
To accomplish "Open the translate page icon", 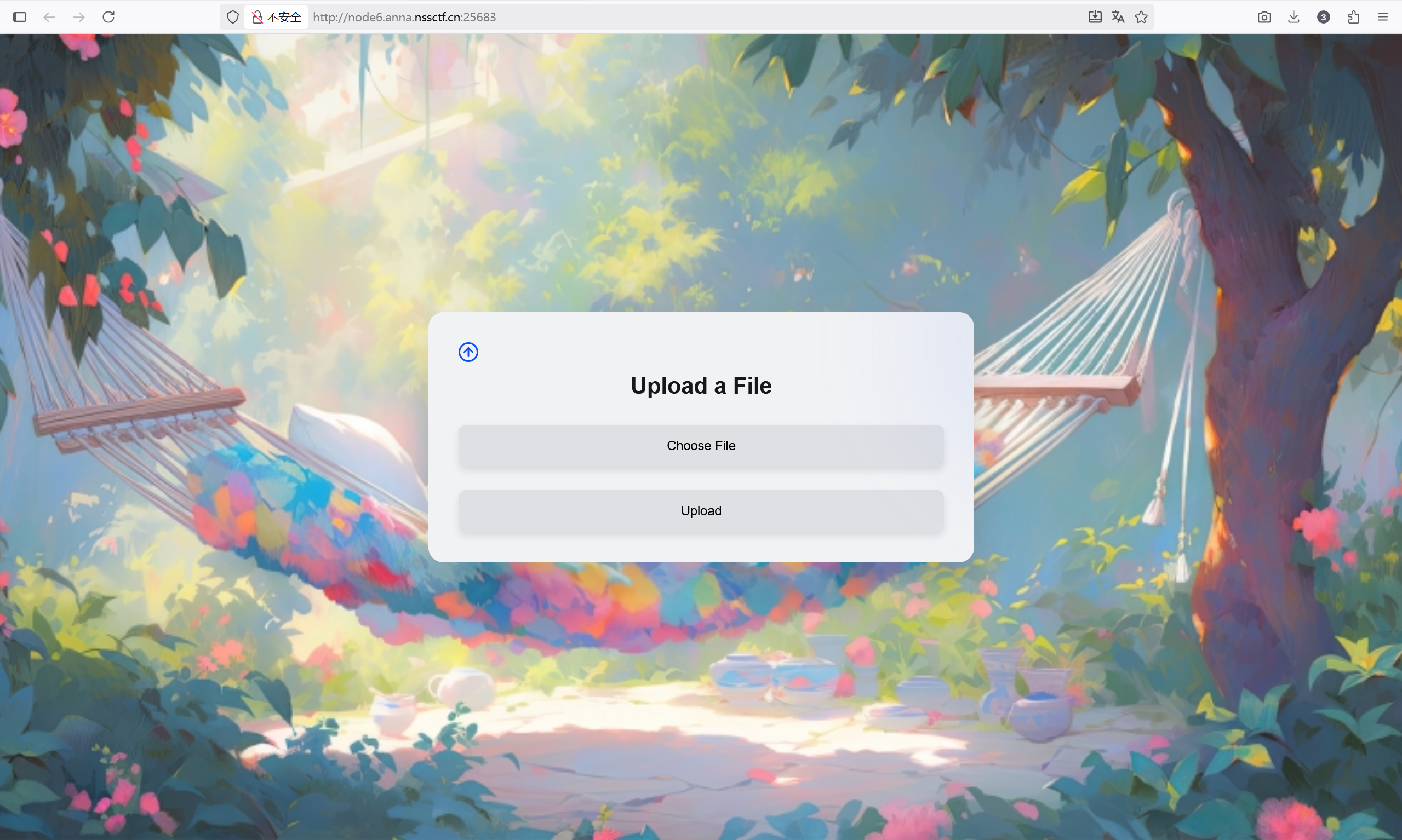I will (1118, 17).
